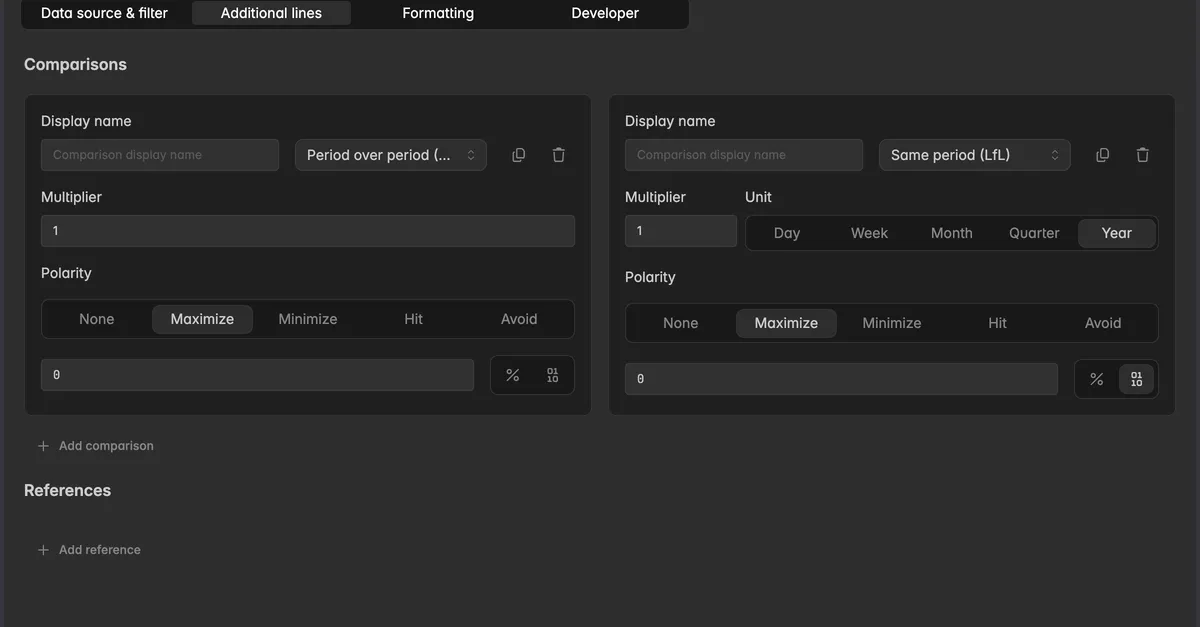
Task: Switch to the Formatting tab
Action: pyautogui.click(x=438, y=13)
